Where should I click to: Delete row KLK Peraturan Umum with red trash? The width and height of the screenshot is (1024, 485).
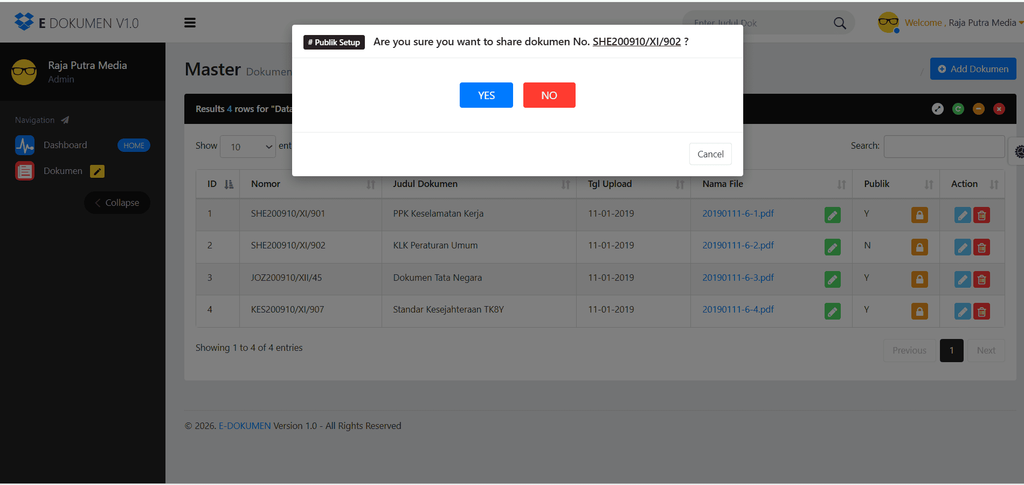pyautogui.click(x=982, y=247)
